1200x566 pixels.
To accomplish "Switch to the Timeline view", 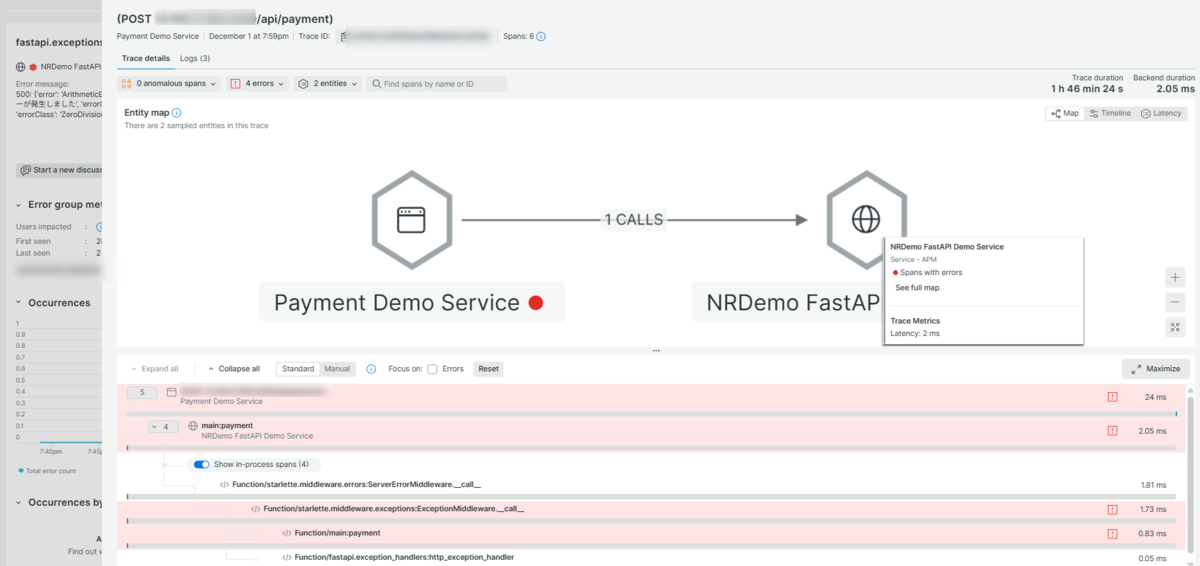I will click(x=1110, y=114).
